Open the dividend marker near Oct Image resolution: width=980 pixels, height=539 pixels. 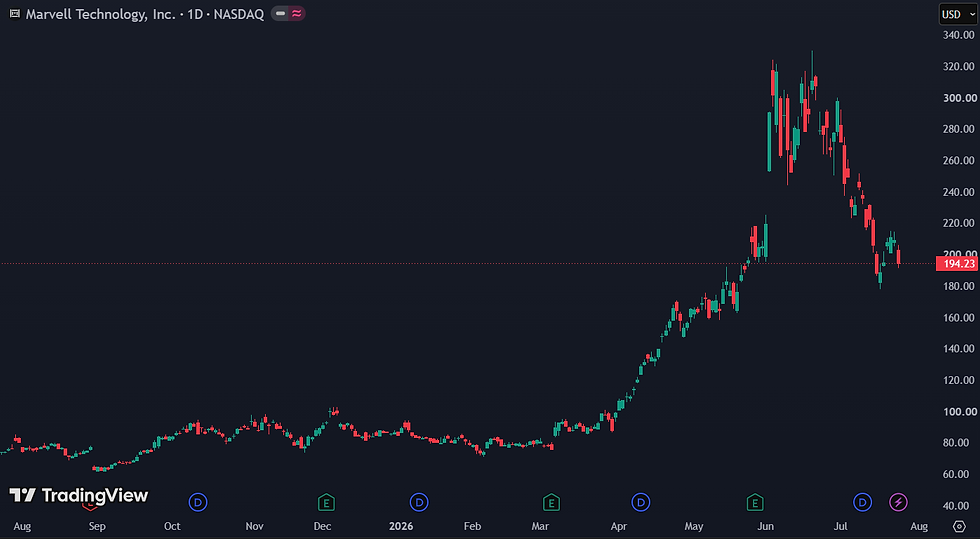[x=198, y=502]
